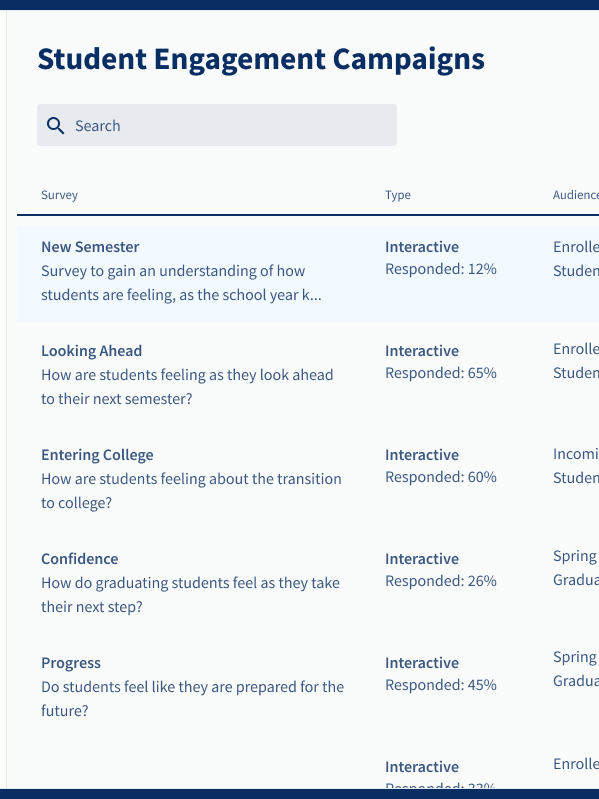This screenshot has width=599, height=799.
Task: Click the New Semester survey description text
Action: (x=181, y=283)
